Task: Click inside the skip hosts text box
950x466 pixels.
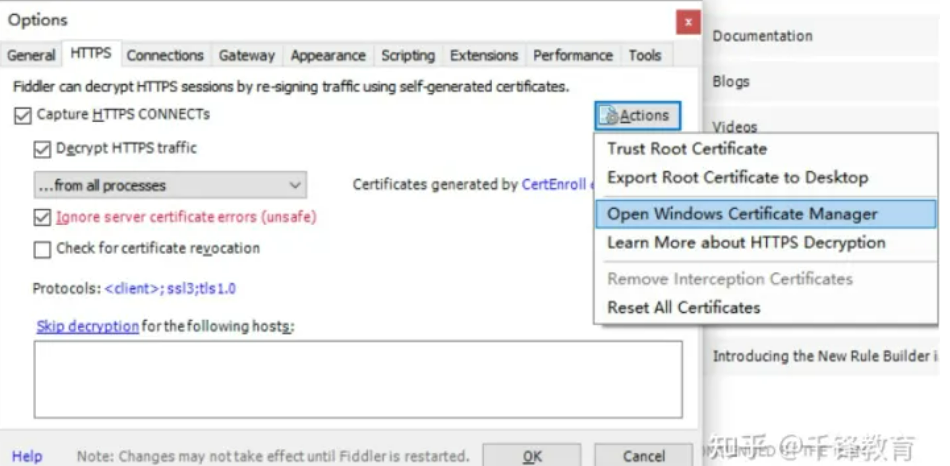Action: point(358,379)
